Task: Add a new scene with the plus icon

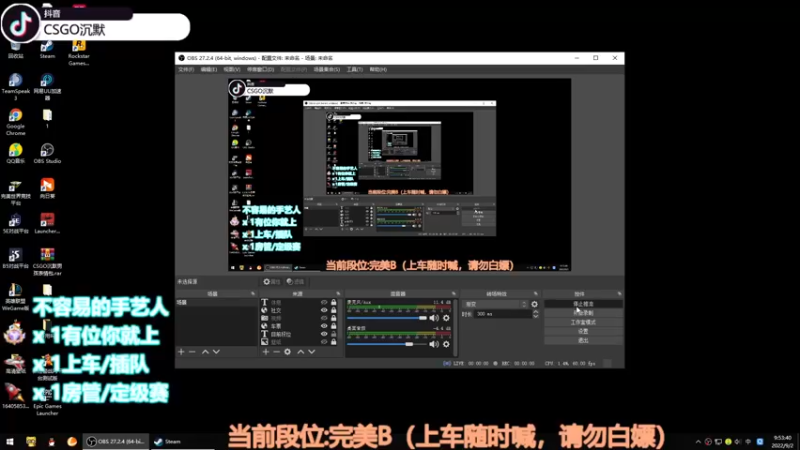Action: tap(181, 352)
